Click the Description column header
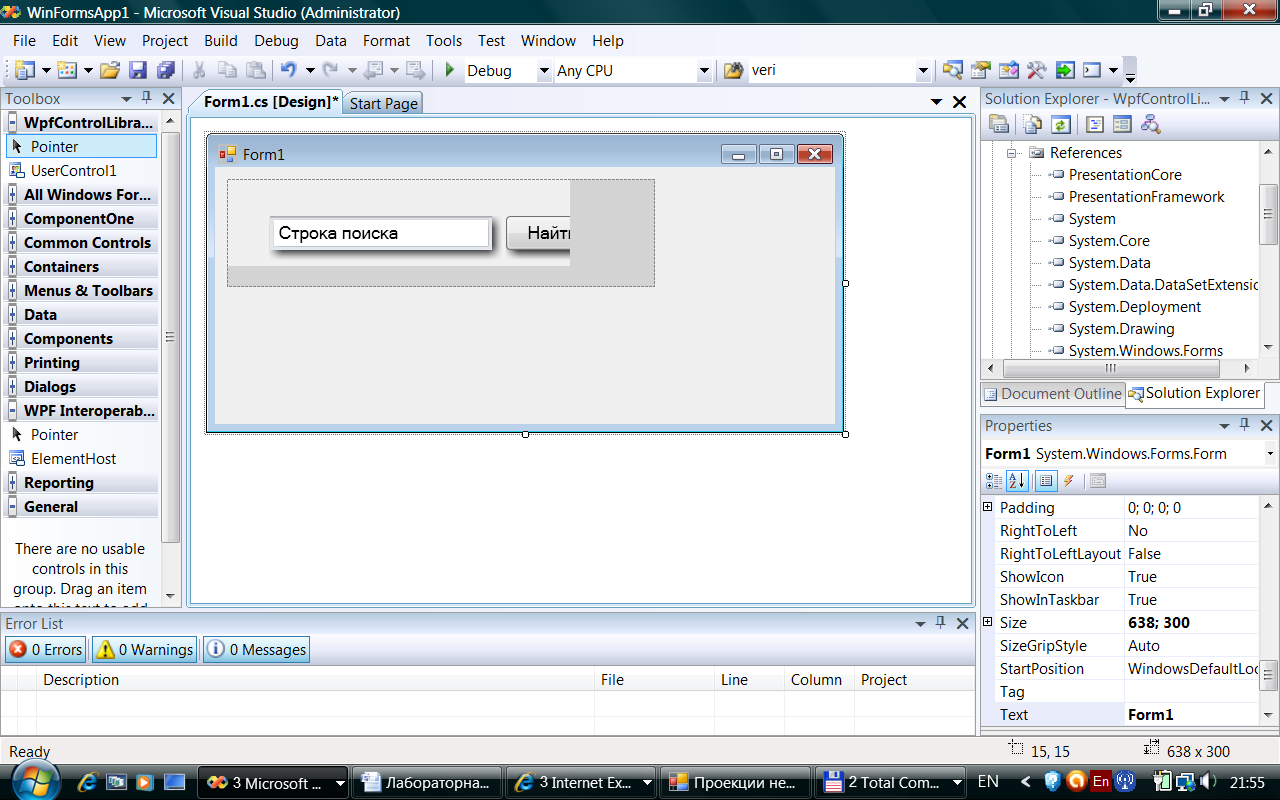Screen dimensions: 1280x800 (315, 680)
